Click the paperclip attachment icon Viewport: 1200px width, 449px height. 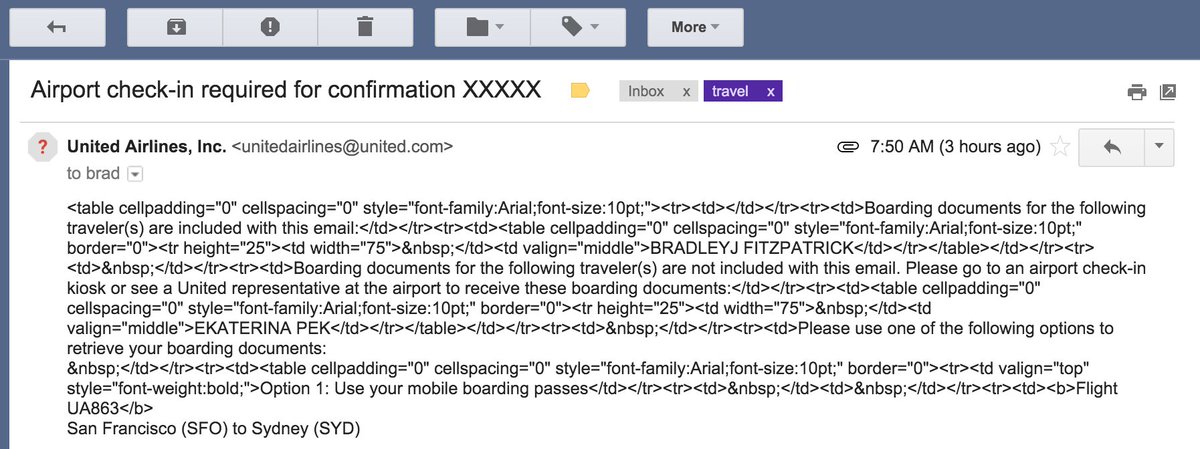click(849, 147)
